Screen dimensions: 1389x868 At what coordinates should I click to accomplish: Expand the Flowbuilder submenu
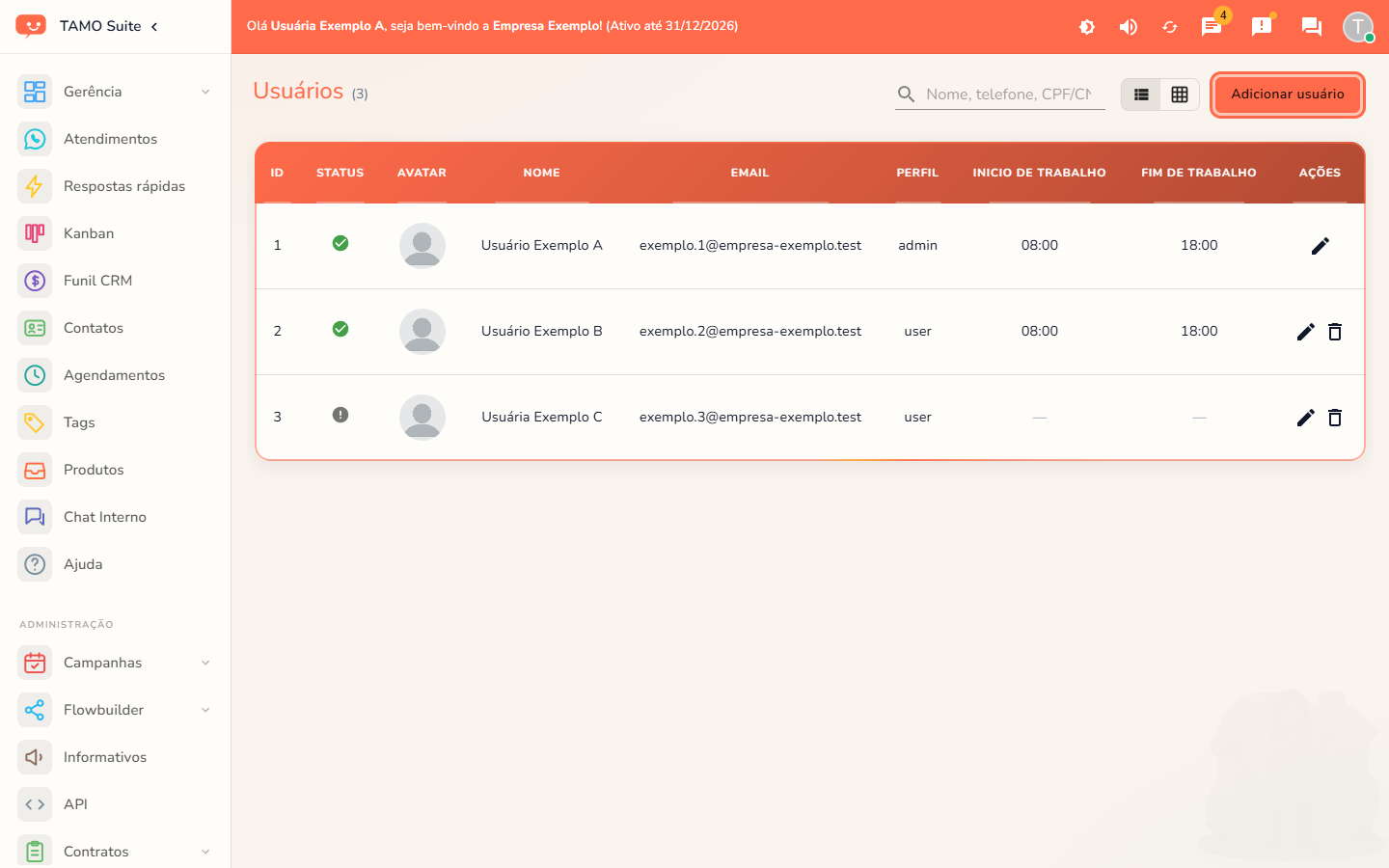click(x=116, y=710)
